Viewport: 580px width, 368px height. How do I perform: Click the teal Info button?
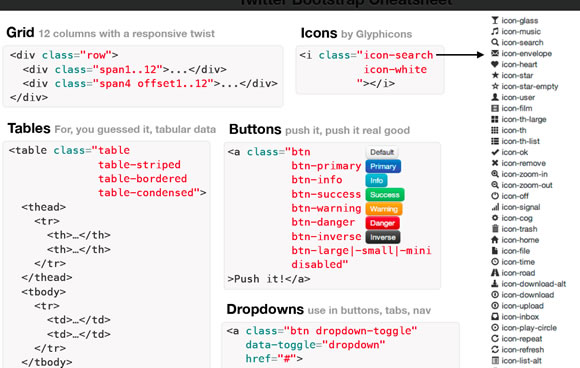377,180
